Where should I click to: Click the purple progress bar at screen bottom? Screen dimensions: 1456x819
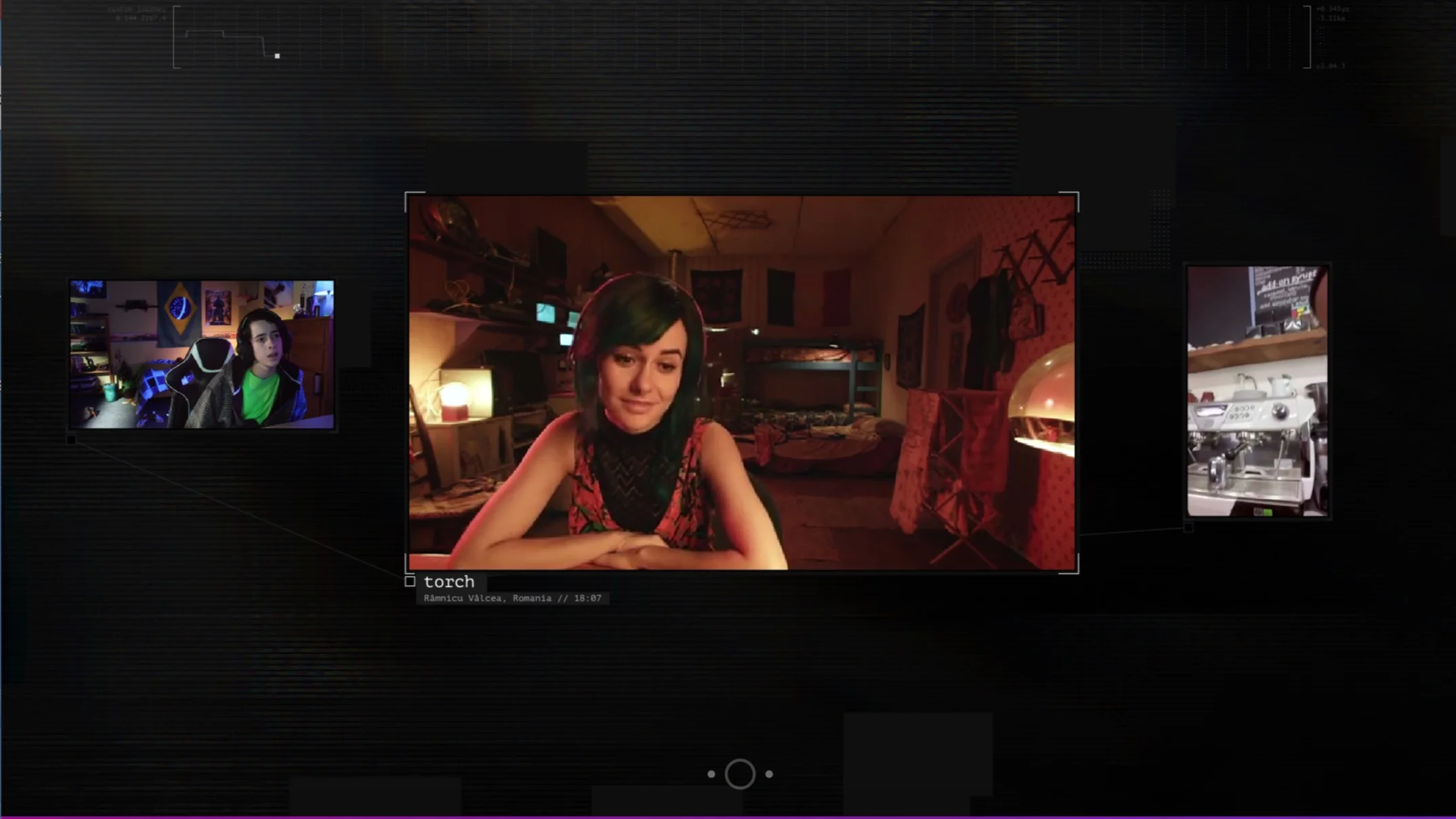pyautogui.click(x=728, y=816)
